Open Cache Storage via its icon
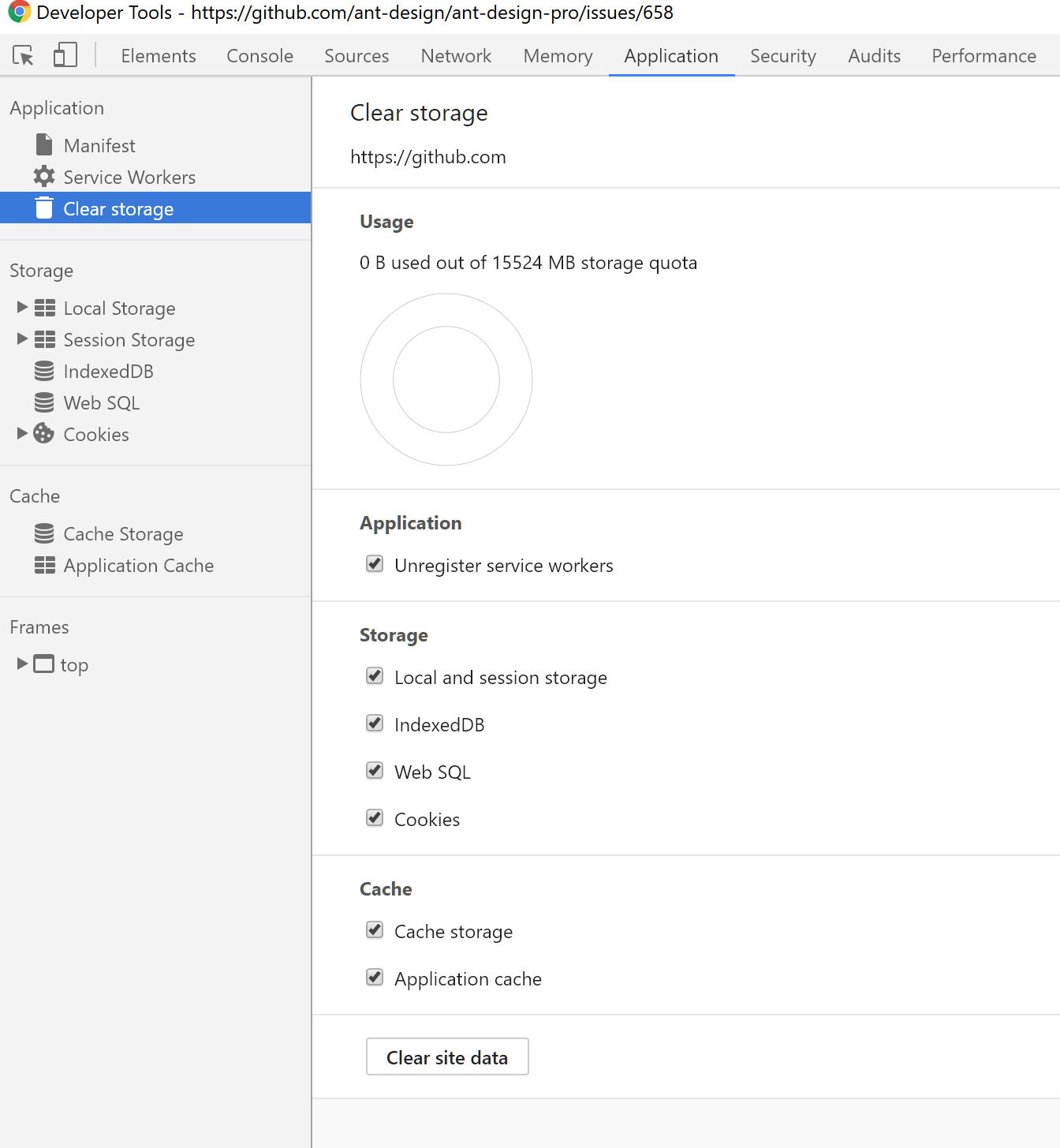The image size is (1060, 1148). tap(44, 533)
